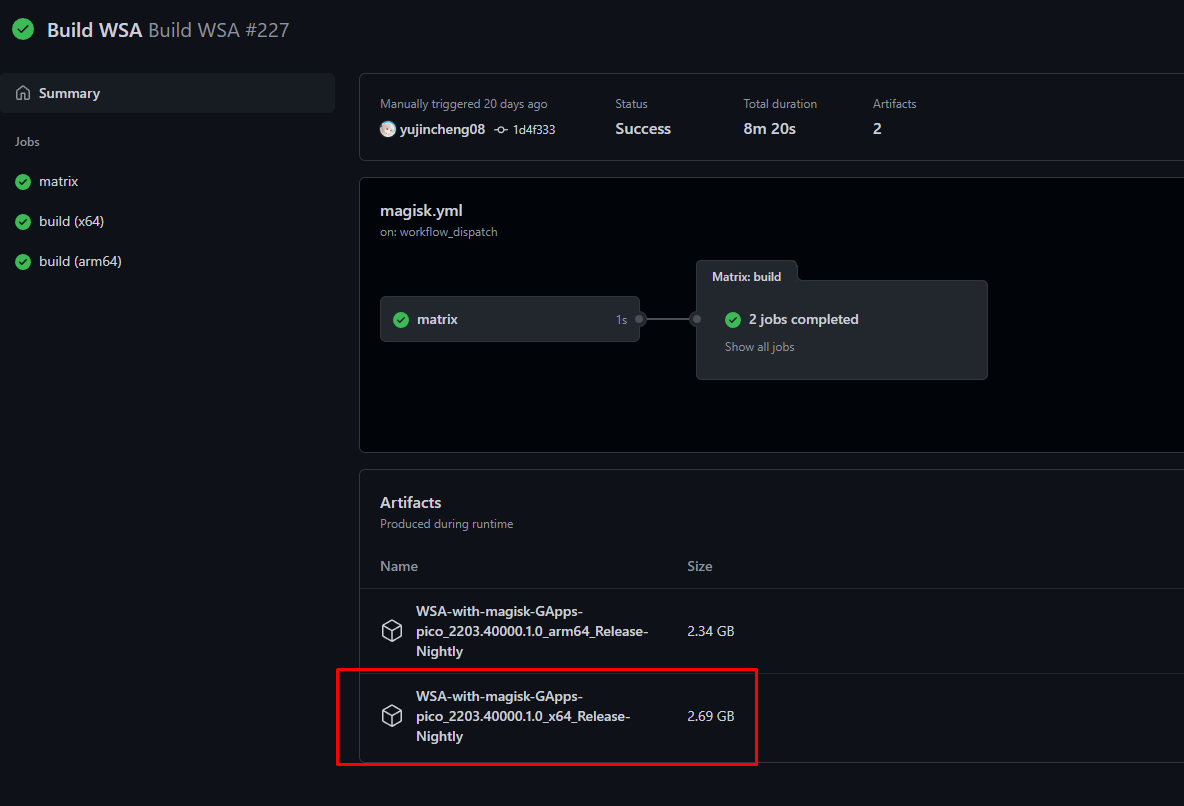Click the success check icon beside build (x64)
Image resolution: width=1184 pixels, height=806 pixels.
pyautogui.click(x=23, y=222)
